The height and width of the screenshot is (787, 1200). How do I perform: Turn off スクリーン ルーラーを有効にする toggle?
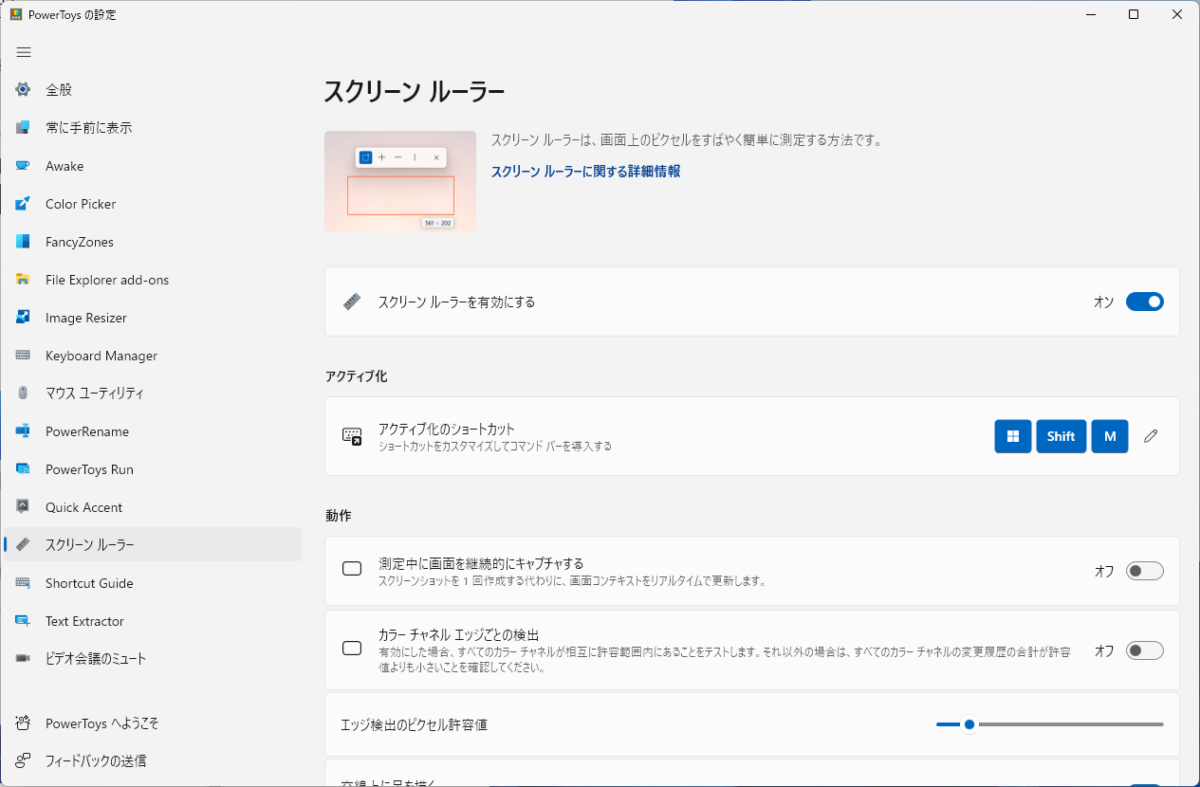click(1145, 302)
